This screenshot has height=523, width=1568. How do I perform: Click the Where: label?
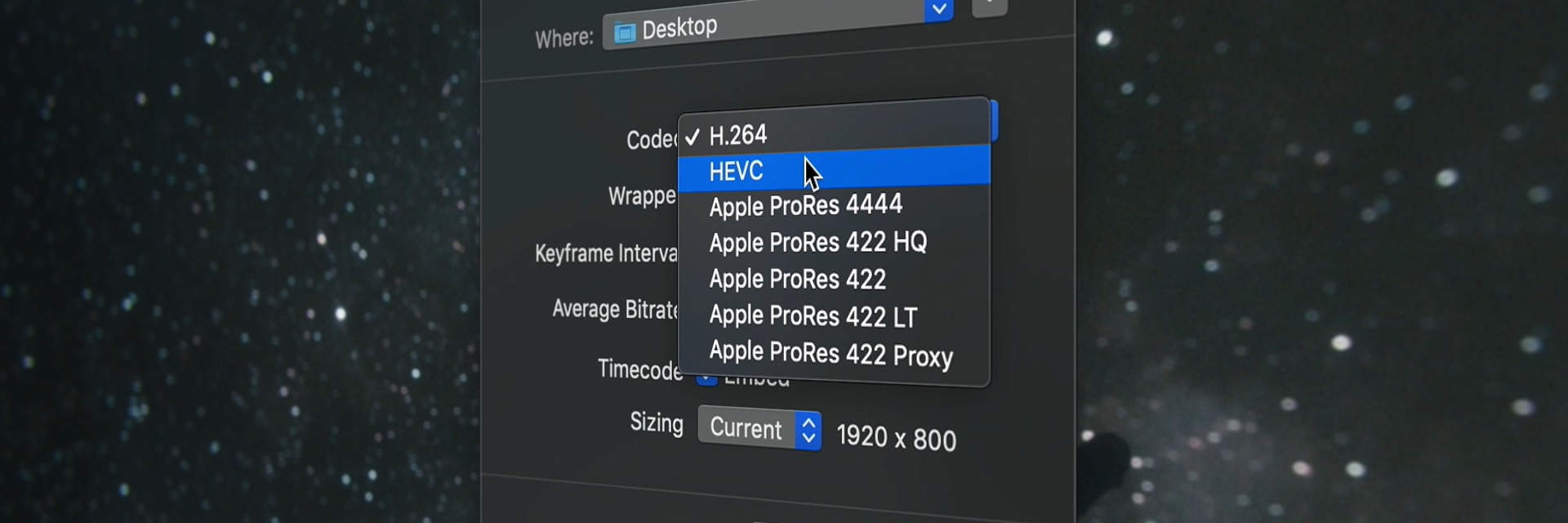[564, 38]
